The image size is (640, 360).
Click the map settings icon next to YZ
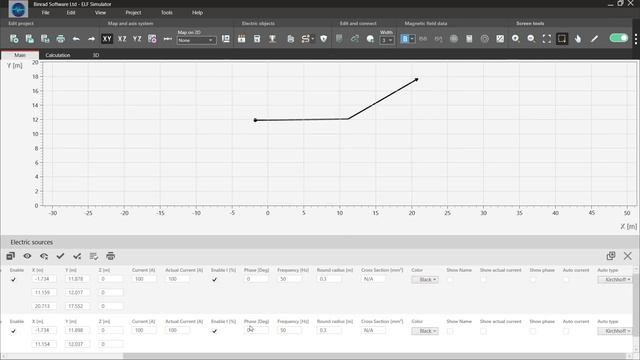coord(152,39)
